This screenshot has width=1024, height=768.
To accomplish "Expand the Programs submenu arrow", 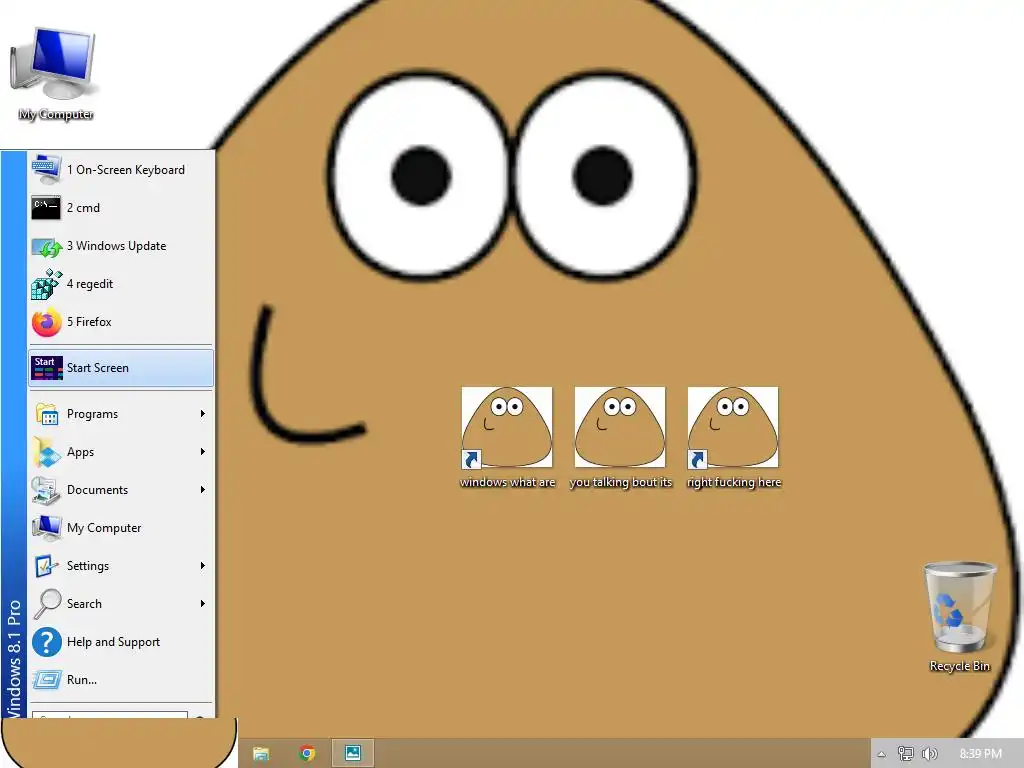I will point(203,413).
